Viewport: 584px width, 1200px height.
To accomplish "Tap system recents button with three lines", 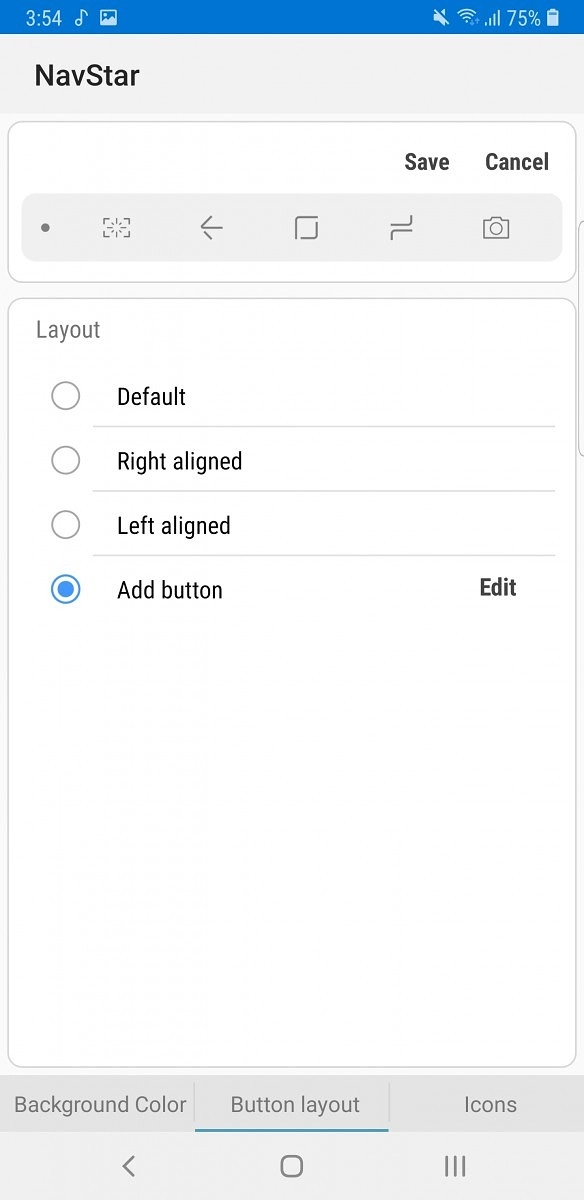I will [x=455, y=1165].
